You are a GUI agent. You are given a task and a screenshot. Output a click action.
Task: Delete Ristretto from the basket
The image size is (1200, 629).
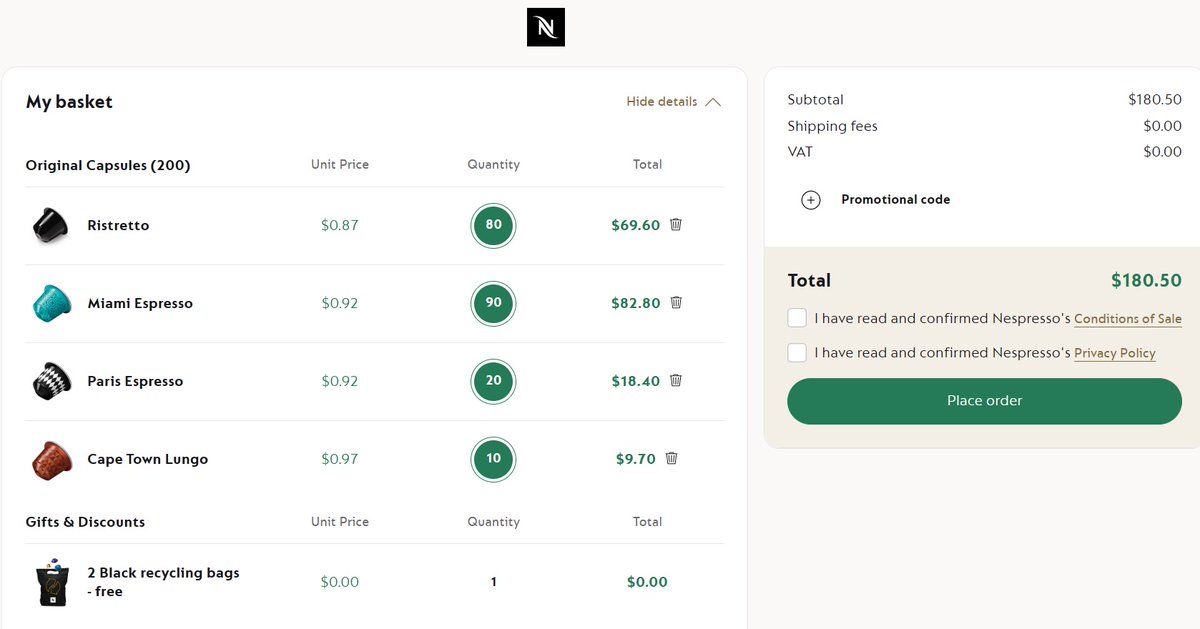pyautogui.click(x=676, y=225)
